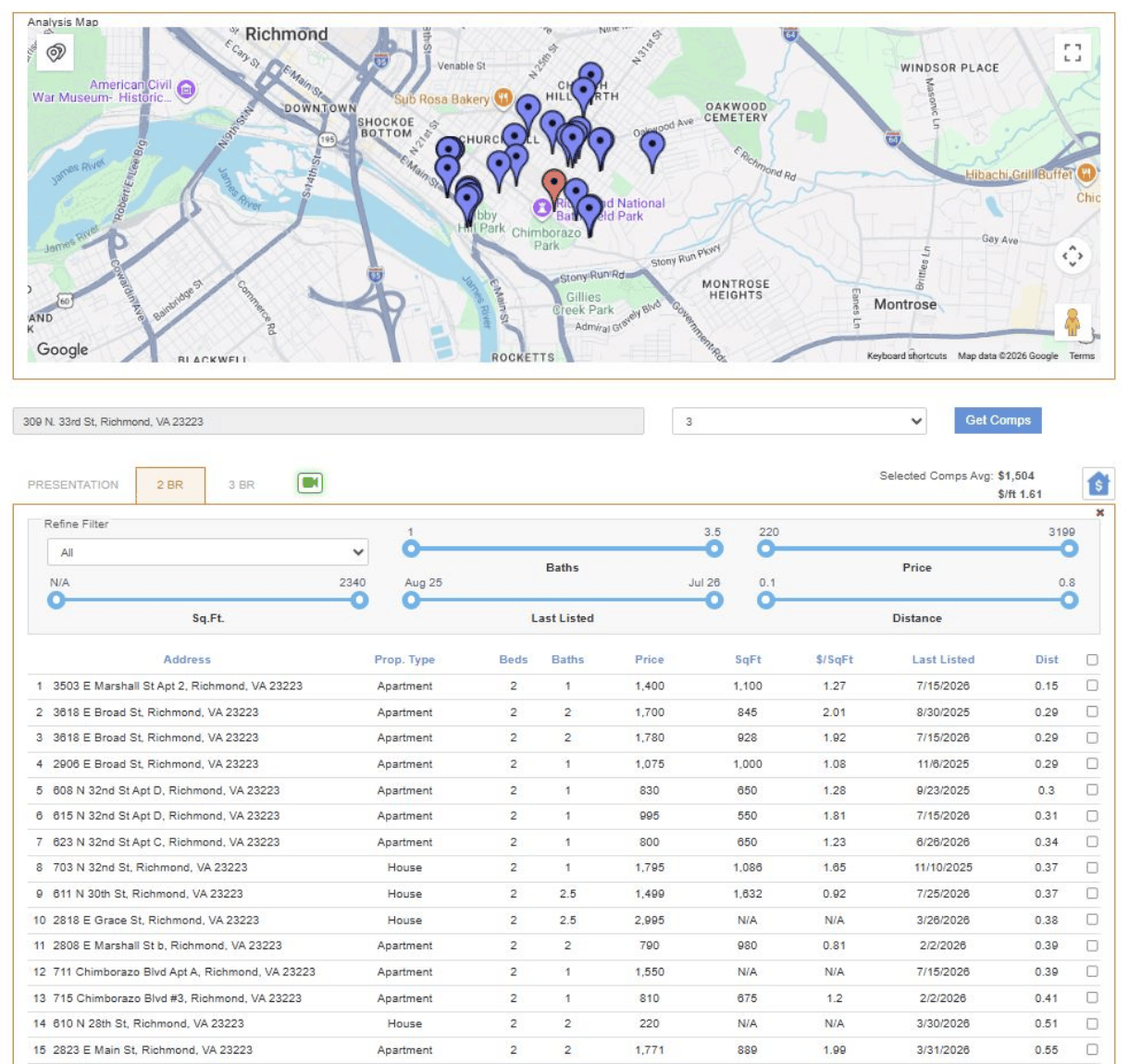Viewport: 1129px width, 1064px height.
Task: Select the 2 BR tab
Action: click(170, 485)
